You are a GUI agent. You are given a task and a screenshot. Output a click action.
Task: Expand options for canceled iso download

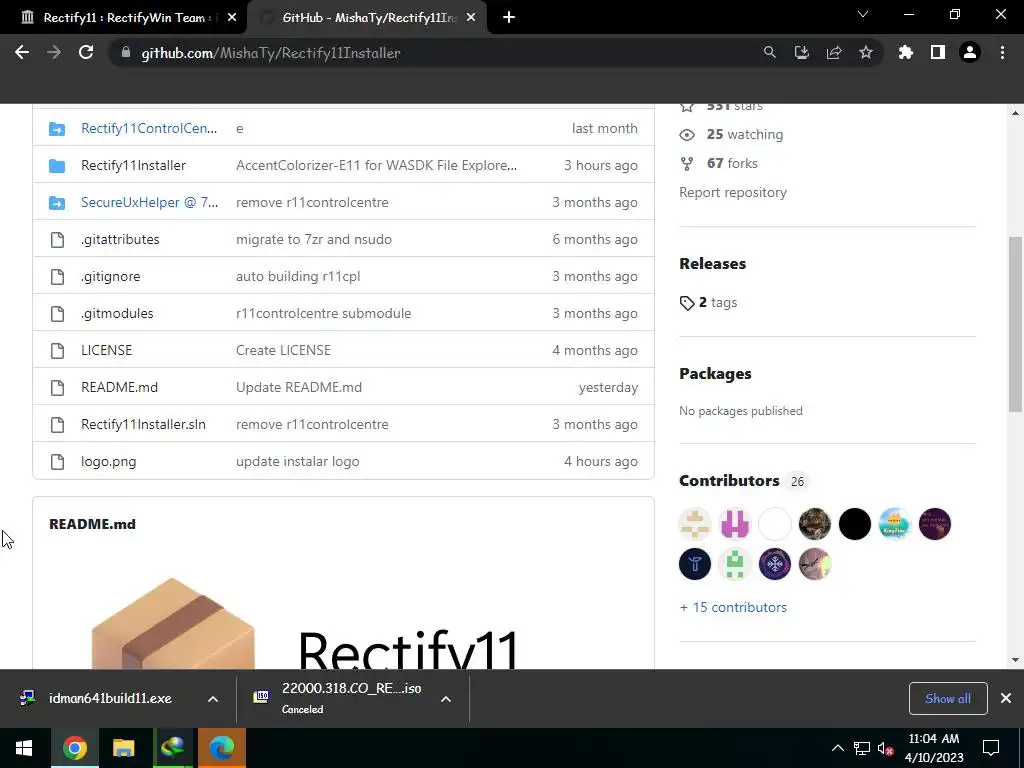coord(446,699)
